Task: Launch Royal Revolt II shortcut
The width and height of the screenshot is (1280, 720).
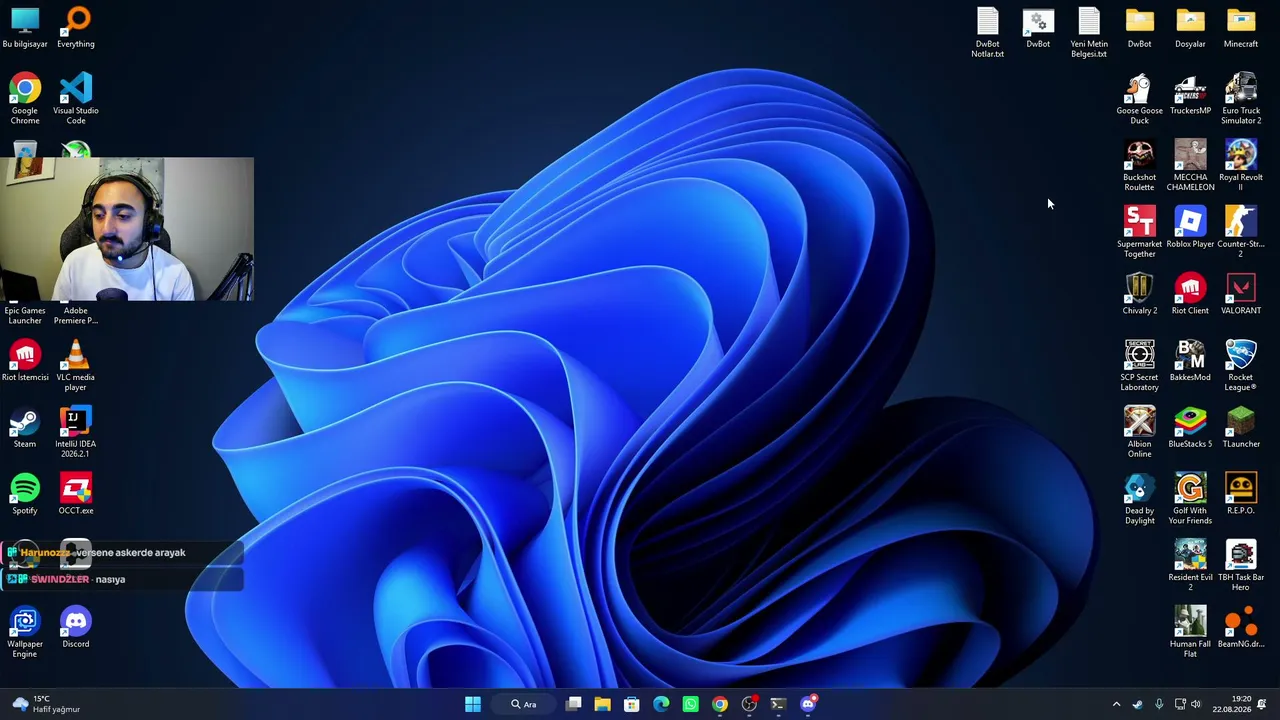Action: point(1241,165)
